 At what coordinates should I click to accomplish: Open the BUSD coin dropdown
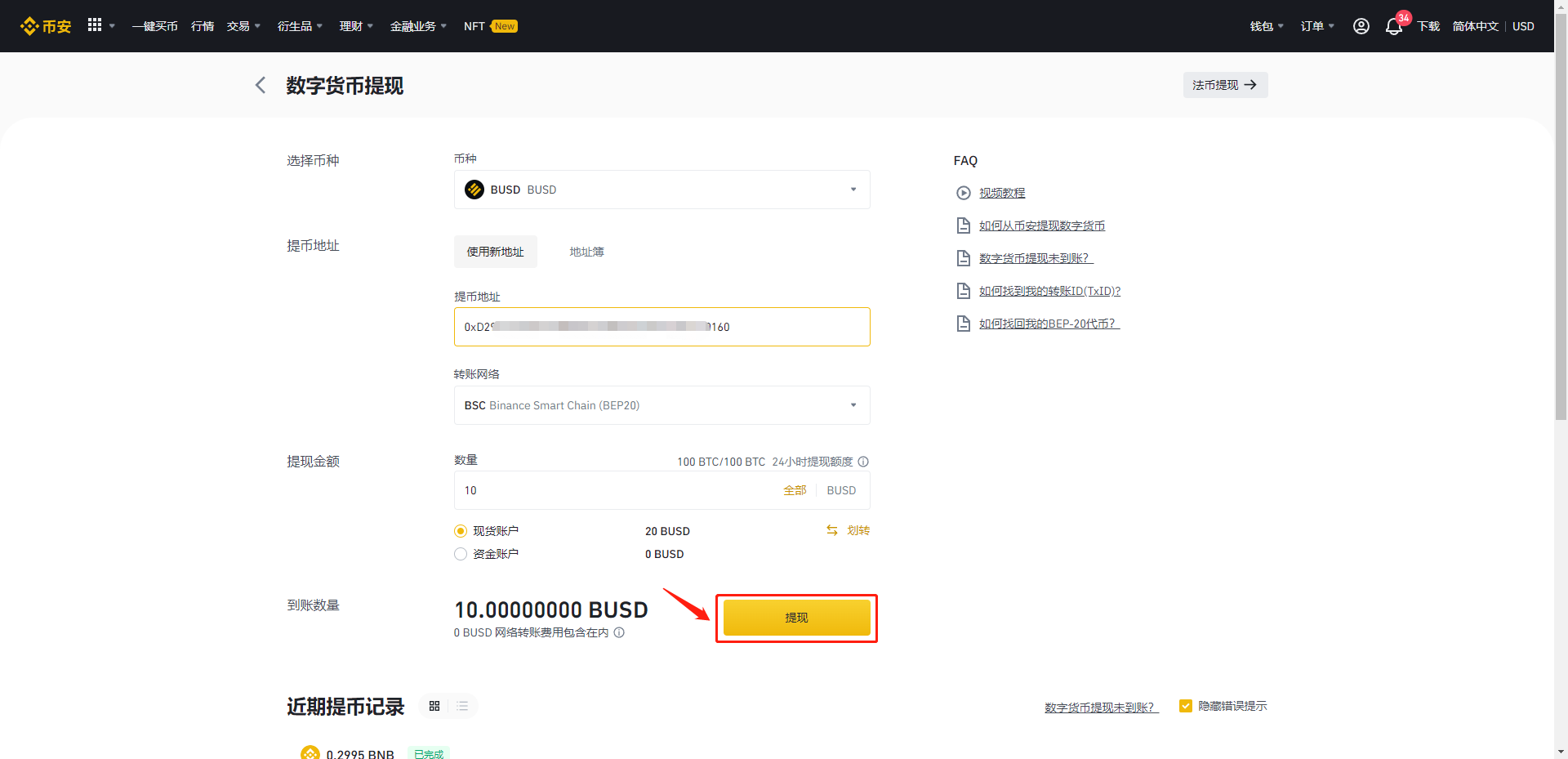662,190
